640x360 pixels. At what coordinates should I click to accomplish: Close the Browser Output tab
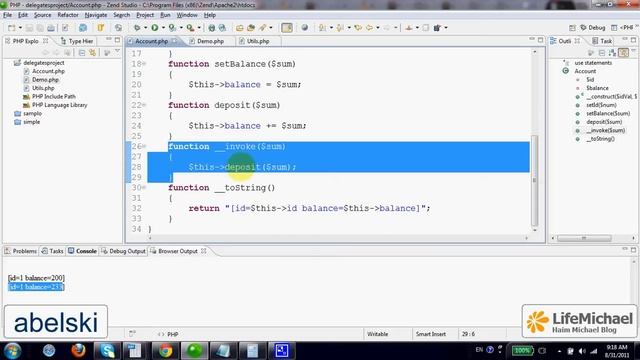click(203, 251)
